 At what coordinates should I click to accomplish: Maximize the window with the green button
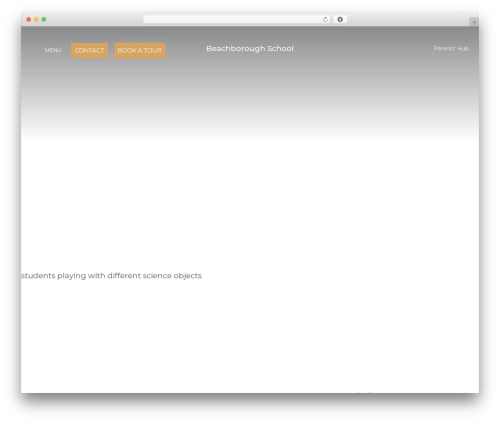[x=44, y=20]
